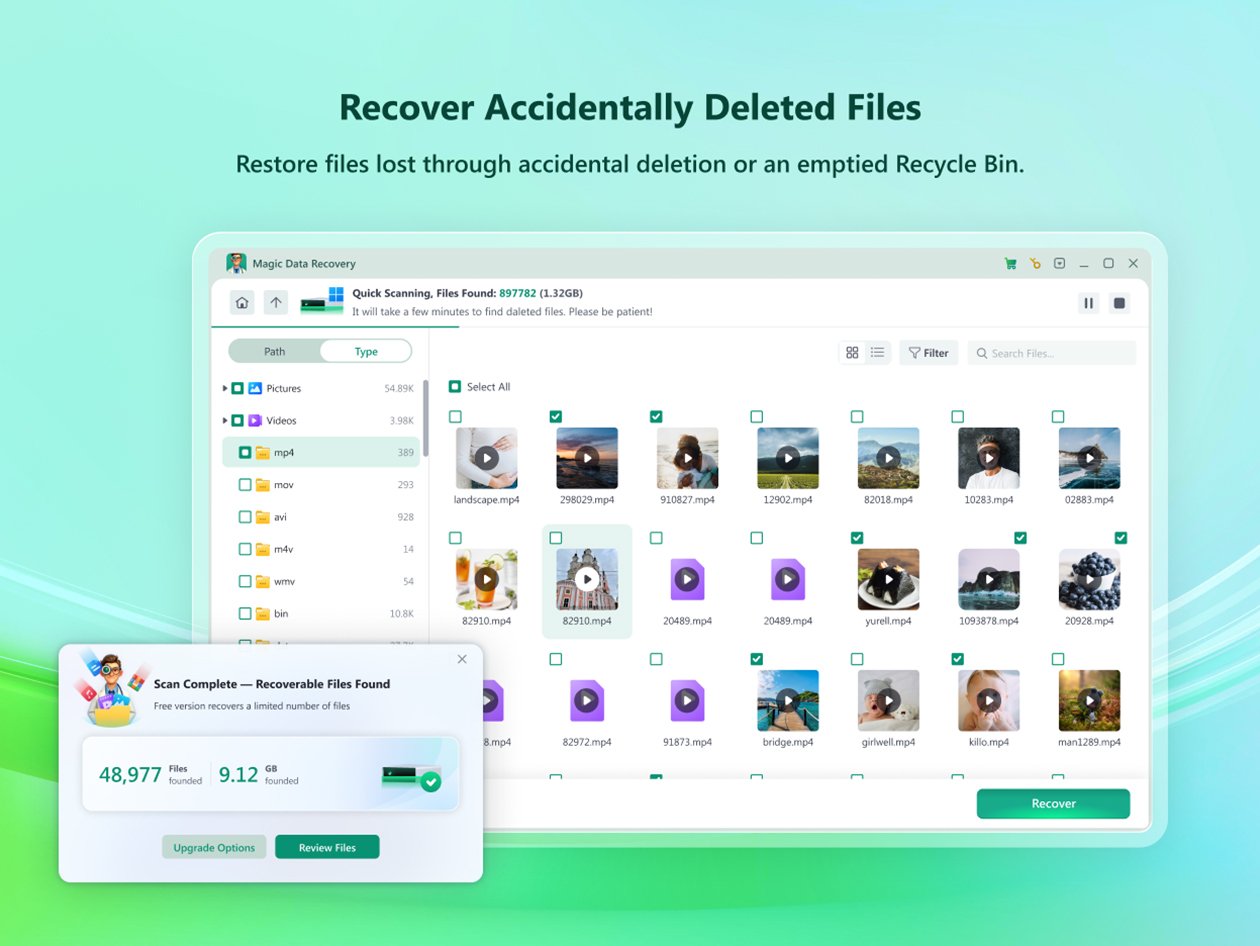1260x946 pixels.
Task: Close the Scan Complete popup
Action: [x=462, y=659]
